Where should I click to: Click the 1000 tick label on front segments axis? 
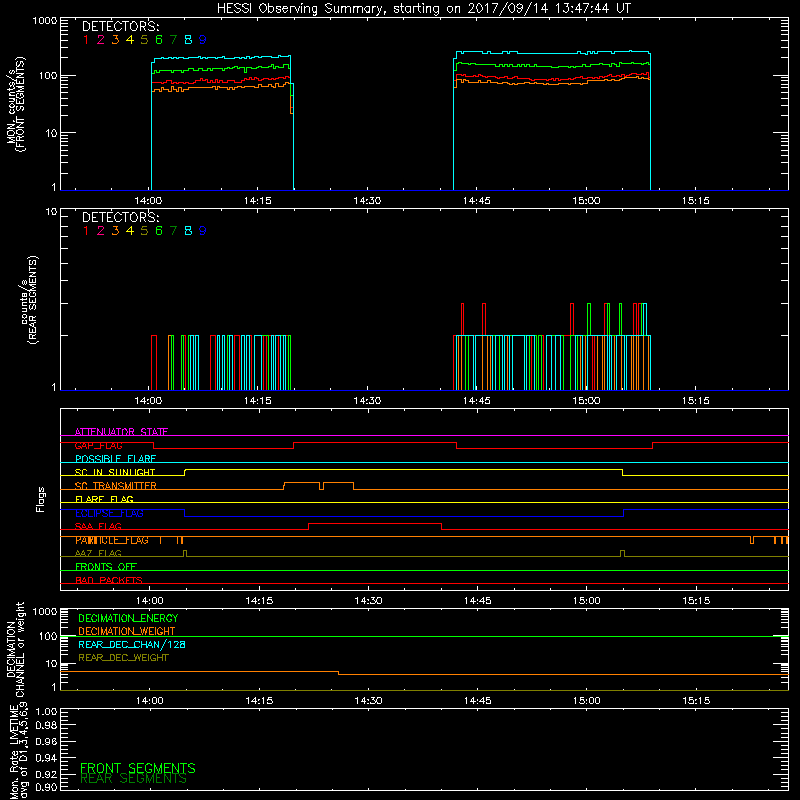tap(45, 21)
